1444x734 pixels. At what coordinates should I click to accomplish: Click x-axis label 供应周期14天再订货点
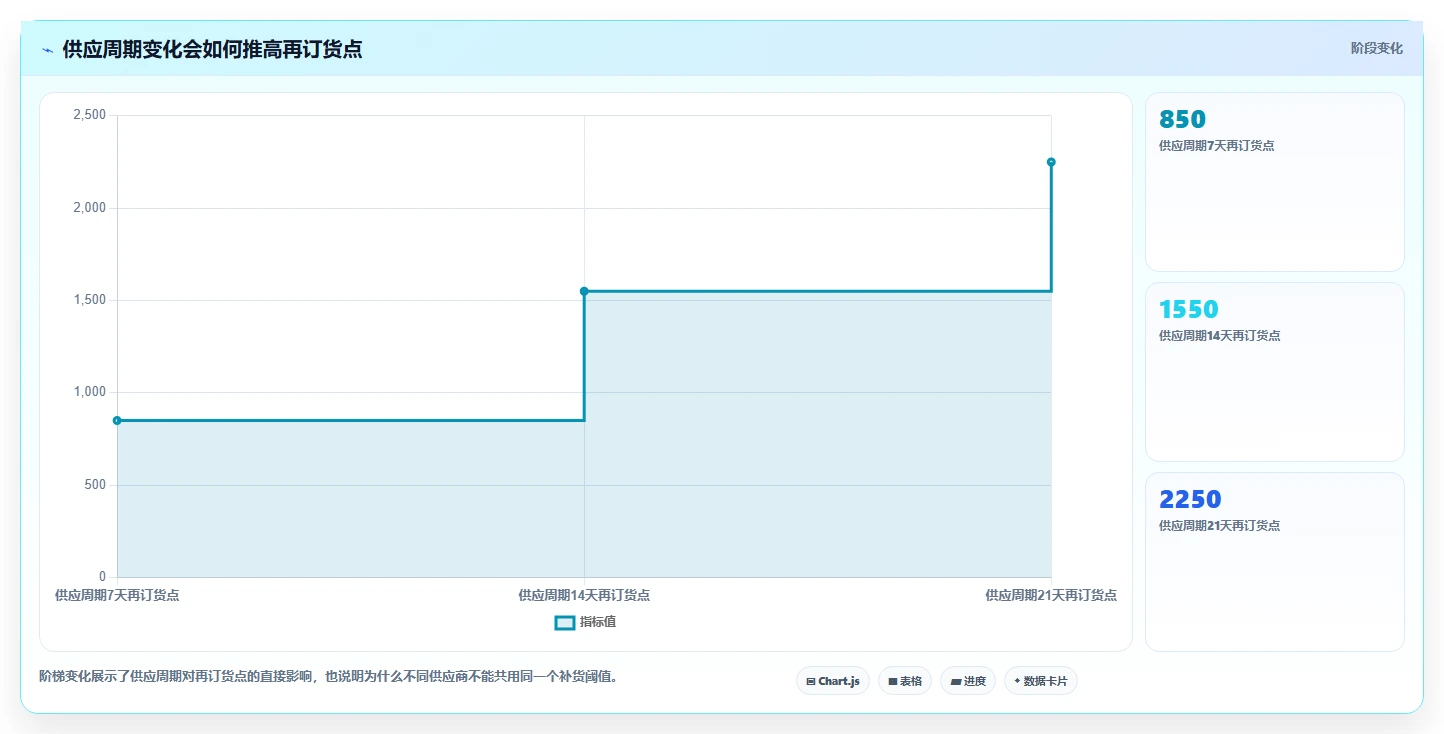(x=584, y=595)
